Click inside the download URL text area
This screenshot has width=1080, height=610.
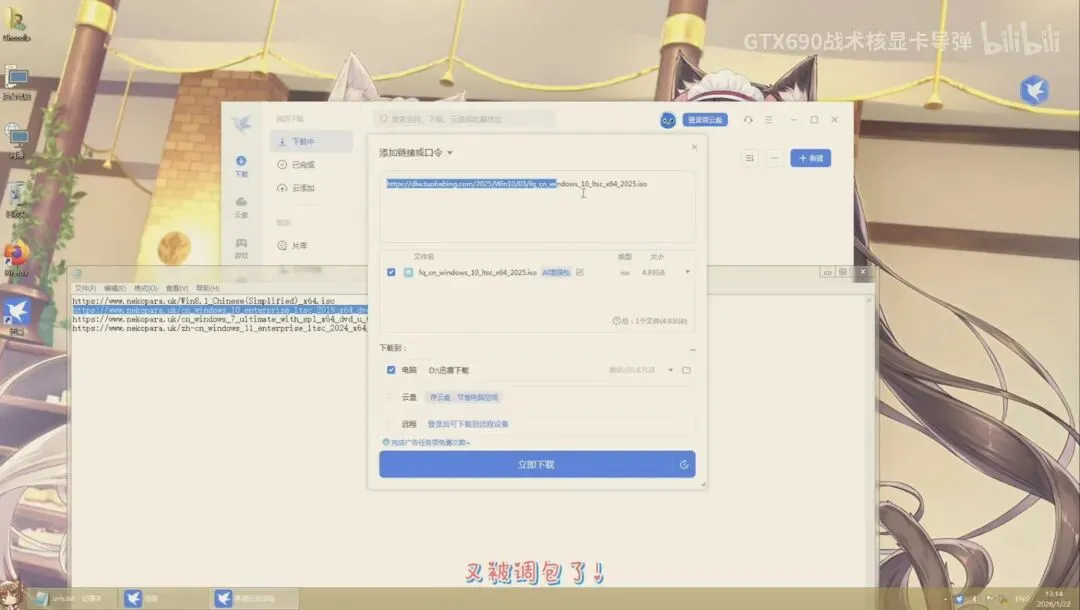(x=537, y=207)
